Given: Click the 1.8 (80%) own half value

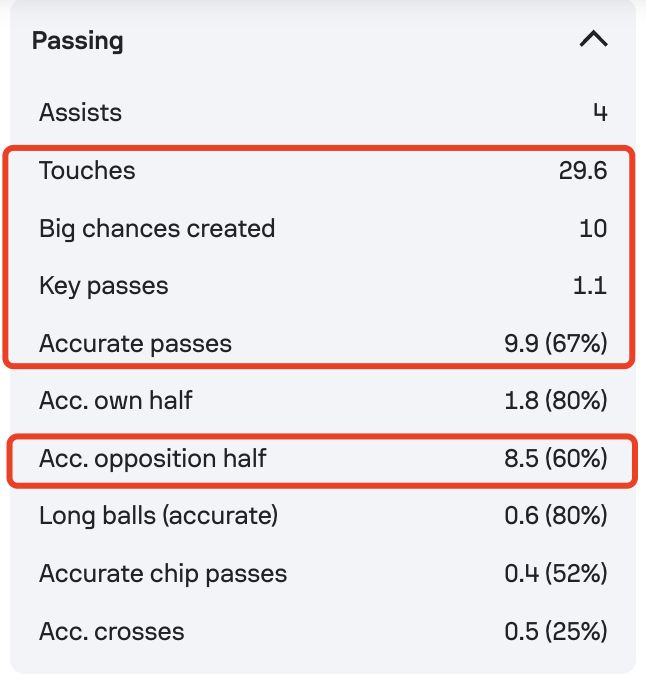Looking at the screenshot, I should [556, 400].
